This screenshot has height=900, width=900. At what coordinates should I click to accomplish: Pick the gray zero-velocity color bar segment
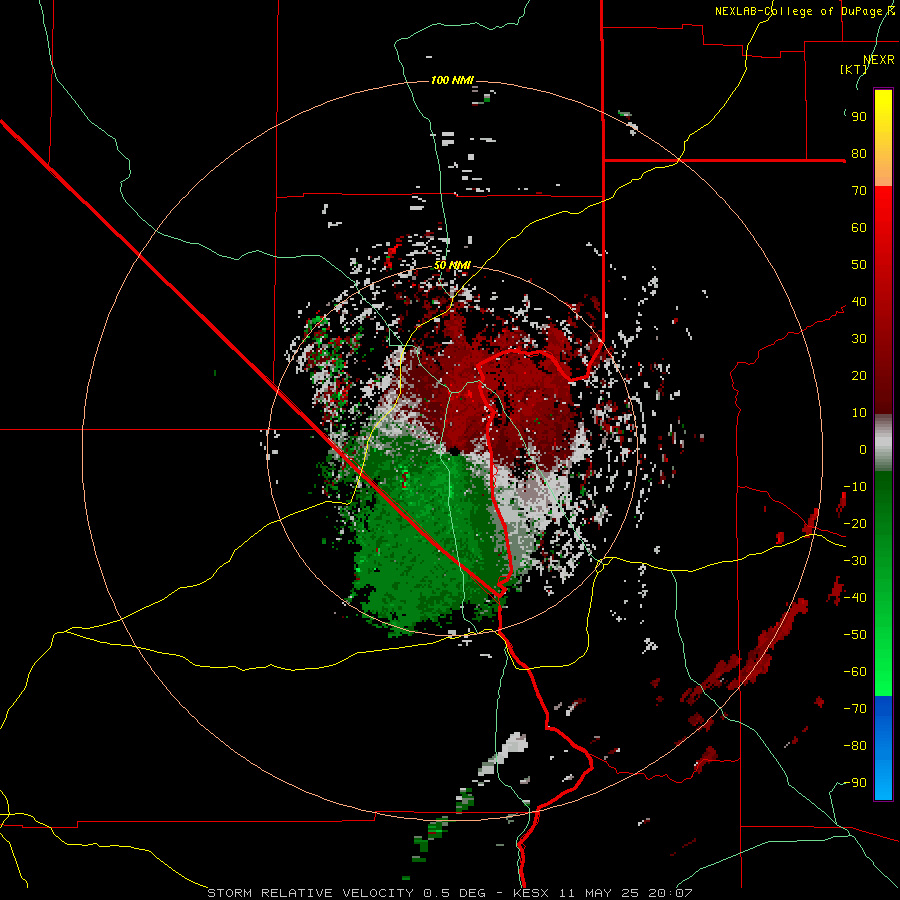[883, 443]
